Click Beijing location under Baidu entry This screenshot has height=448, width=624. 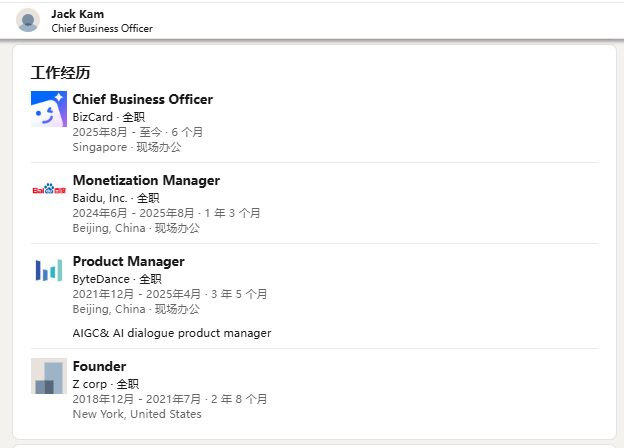coord(136,228)
